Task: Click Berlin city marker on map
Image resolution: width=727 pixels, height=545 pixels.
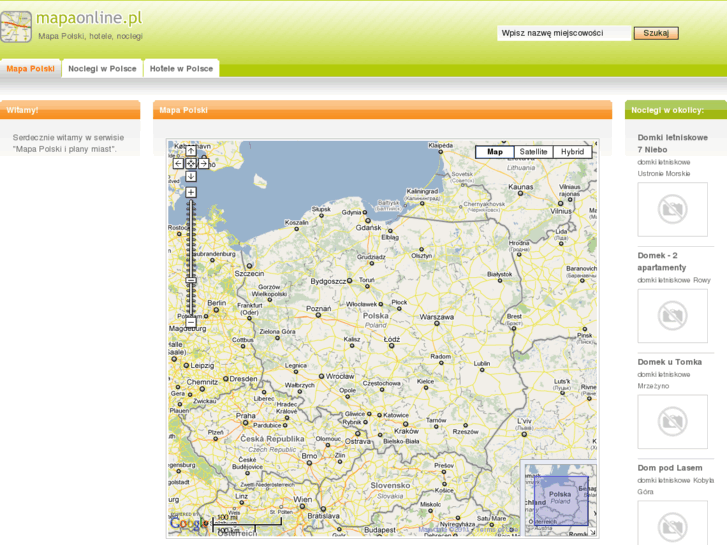Action: (216, 310)
